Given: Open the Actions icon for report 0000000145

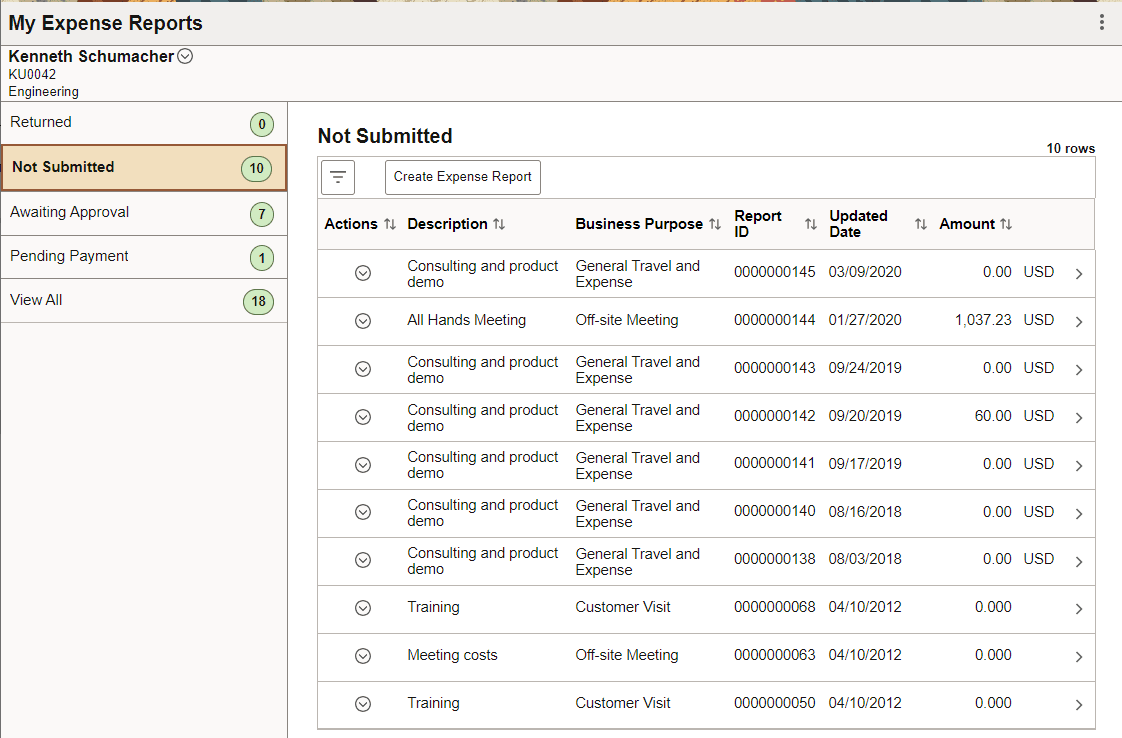Looking at the screenshot, I should point(363,272).
